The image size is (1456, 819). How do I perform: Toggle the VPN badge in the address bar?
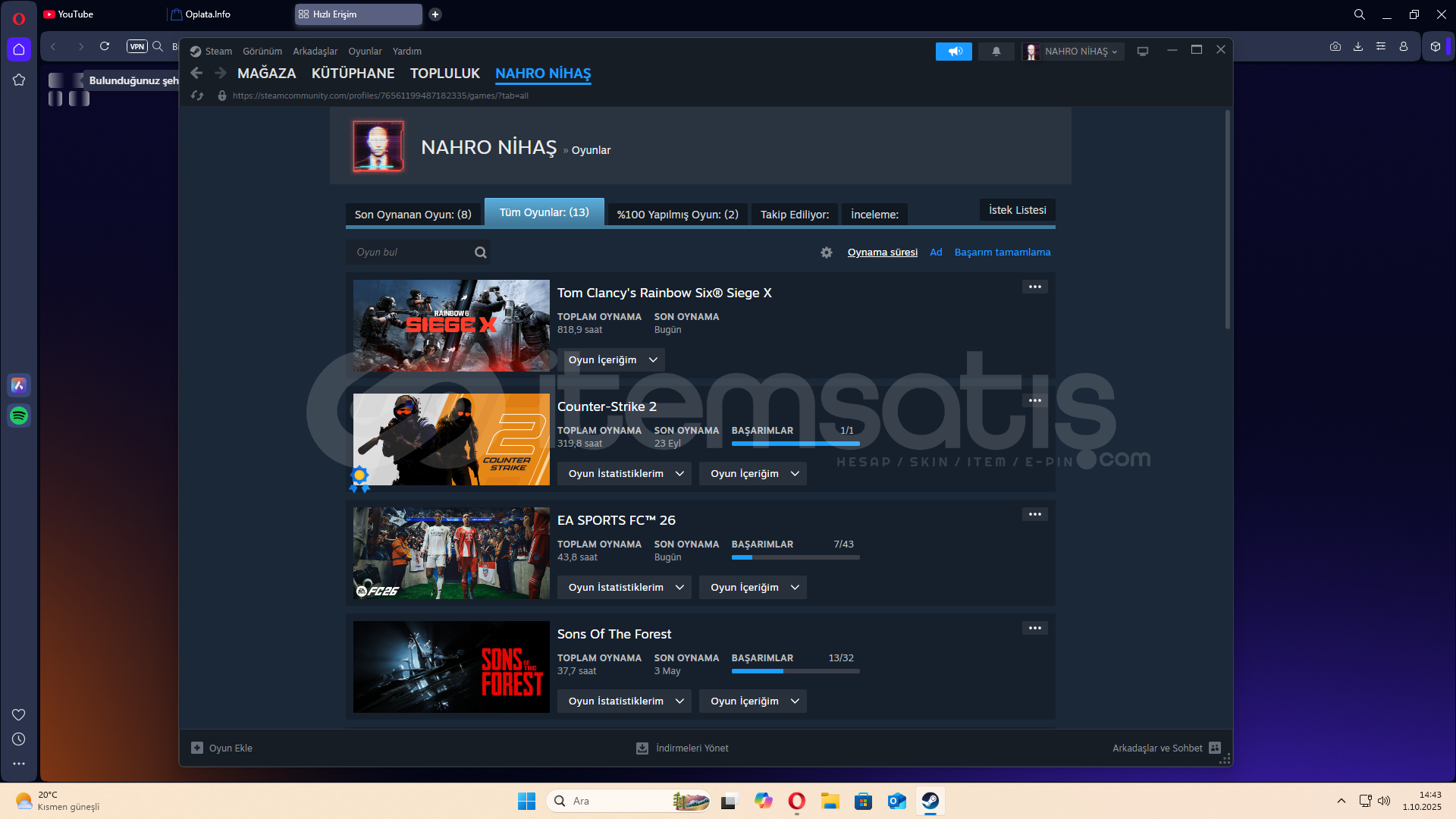136,46
